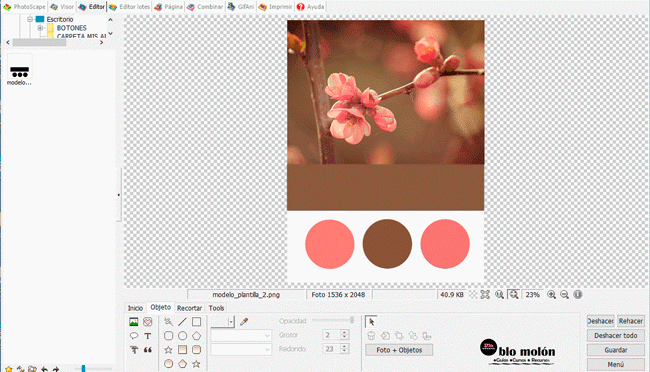The image size is (650, 372).
Task: Increase the Grosor value stepper
Action: pyautogui.click(x=344, y=332)
